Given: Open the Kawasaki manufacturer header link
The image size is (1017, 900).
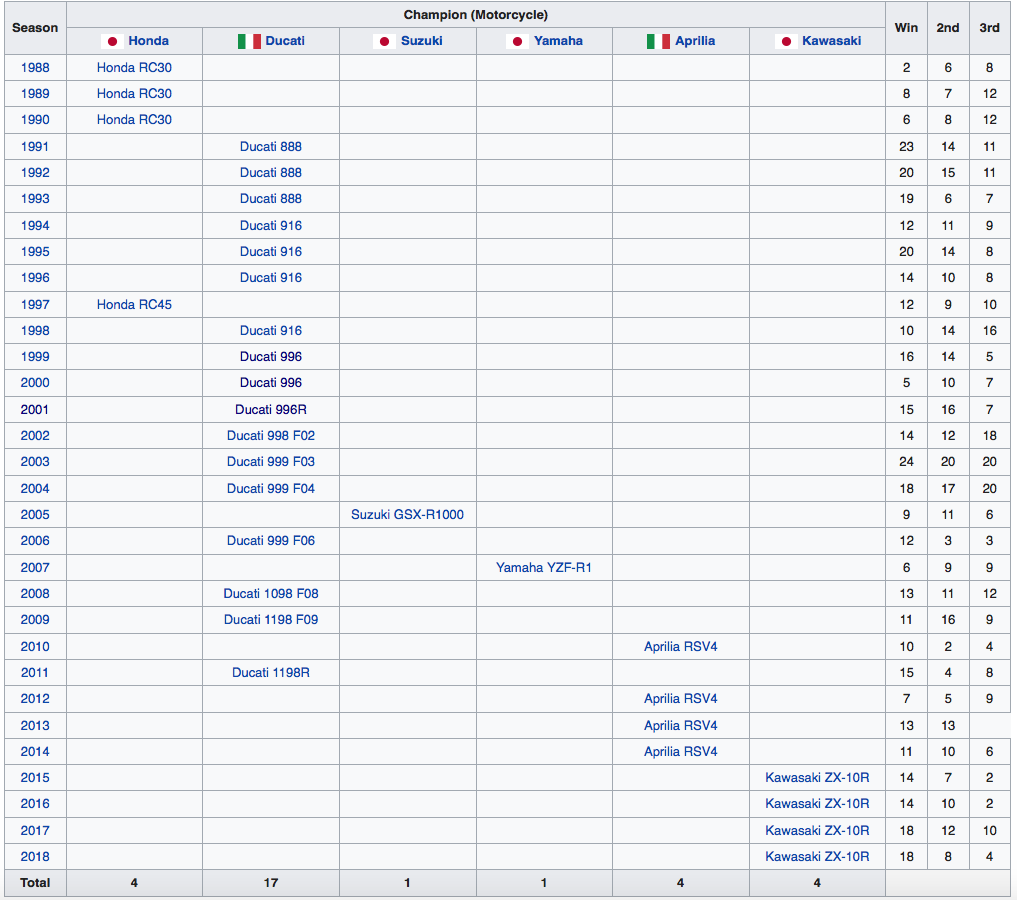Looking at the screenshot, I should (831, 41).
